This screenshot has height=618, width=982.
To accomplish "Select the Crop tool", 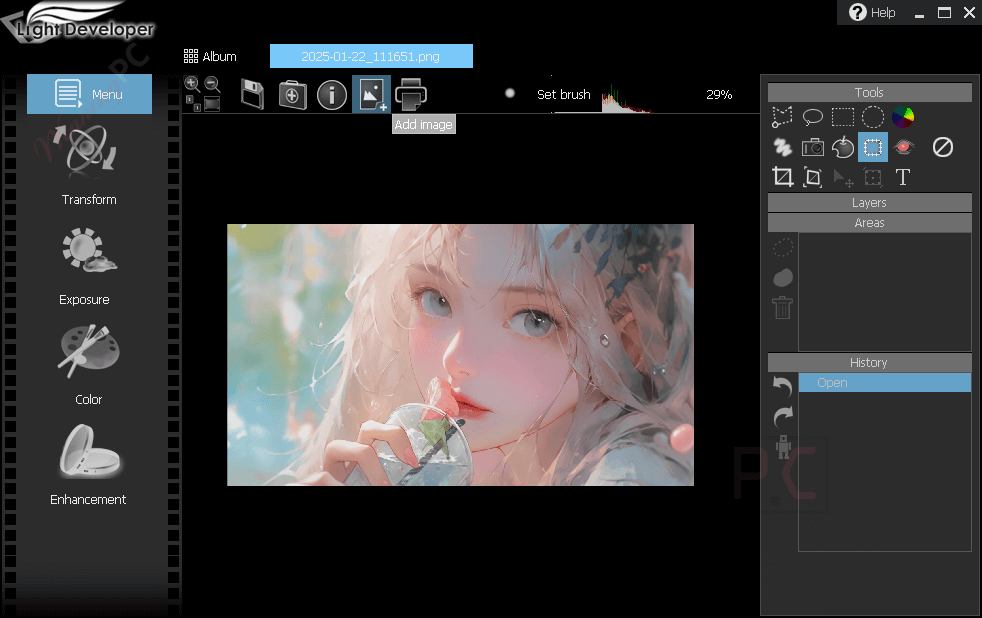I will click(782, 177).
